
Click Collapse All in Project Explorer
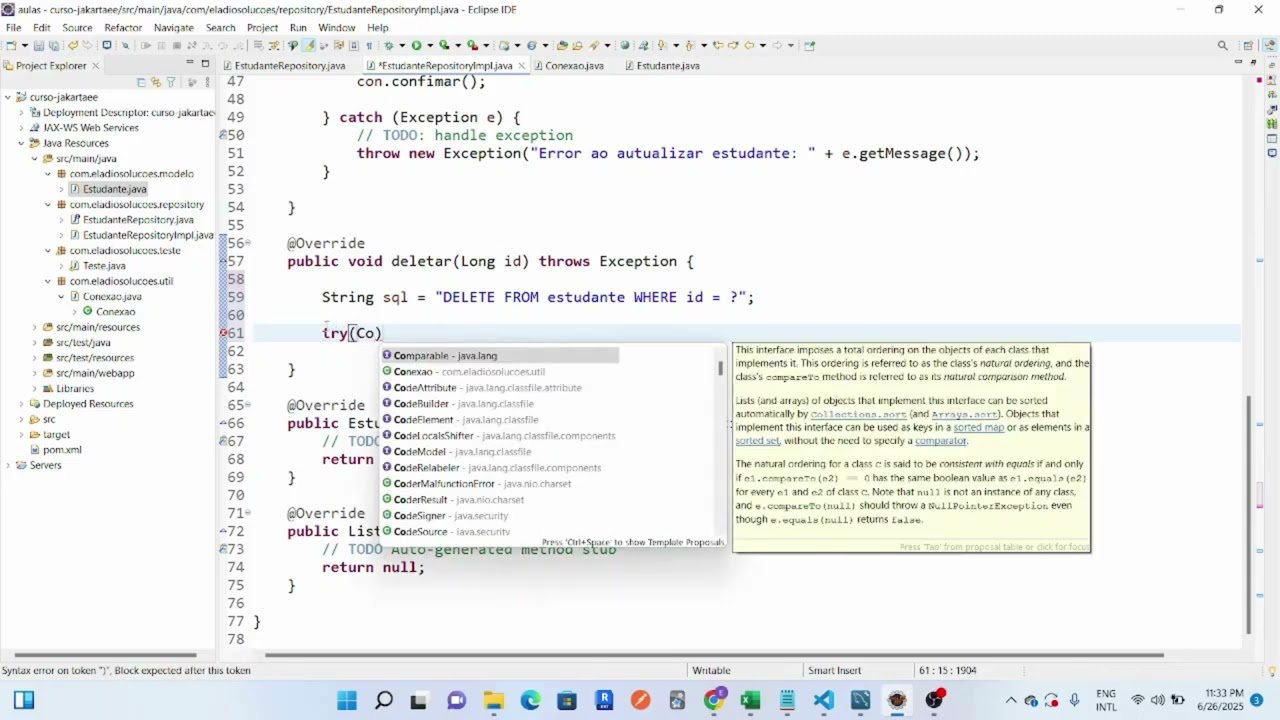[x=141, y=82]
